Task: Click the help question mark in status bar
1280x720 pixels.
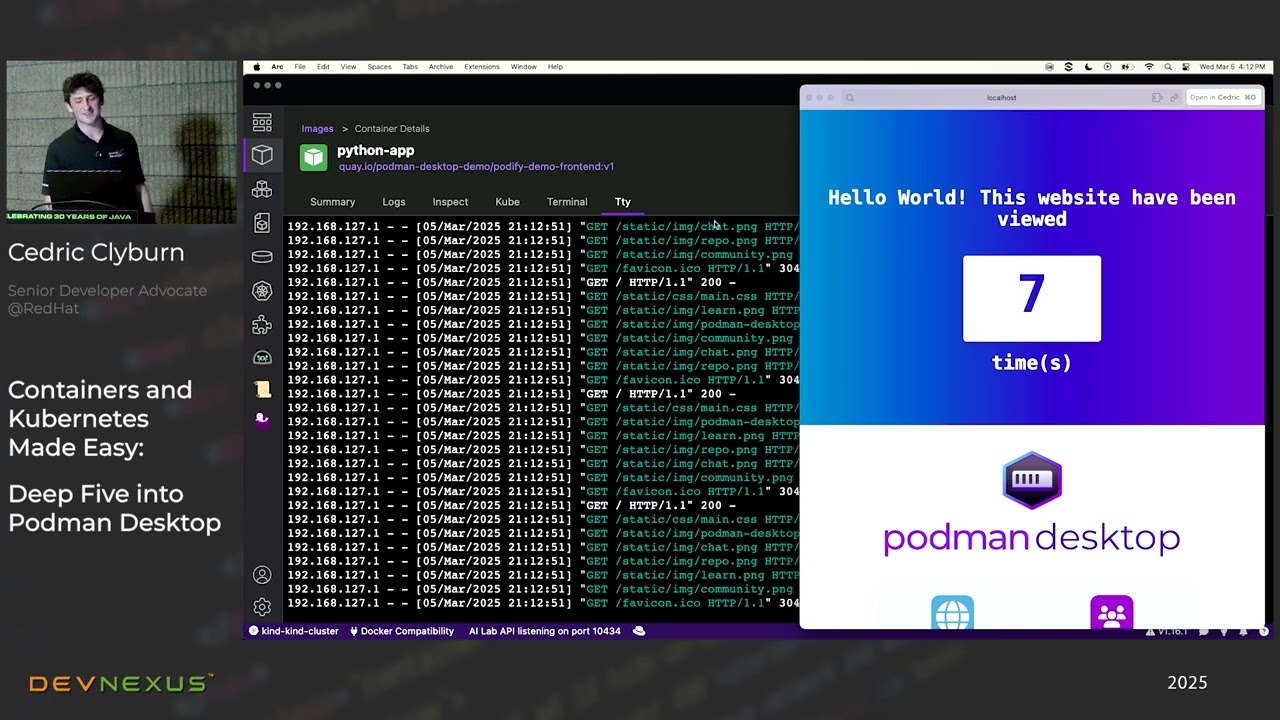Action: point(1264,631)
